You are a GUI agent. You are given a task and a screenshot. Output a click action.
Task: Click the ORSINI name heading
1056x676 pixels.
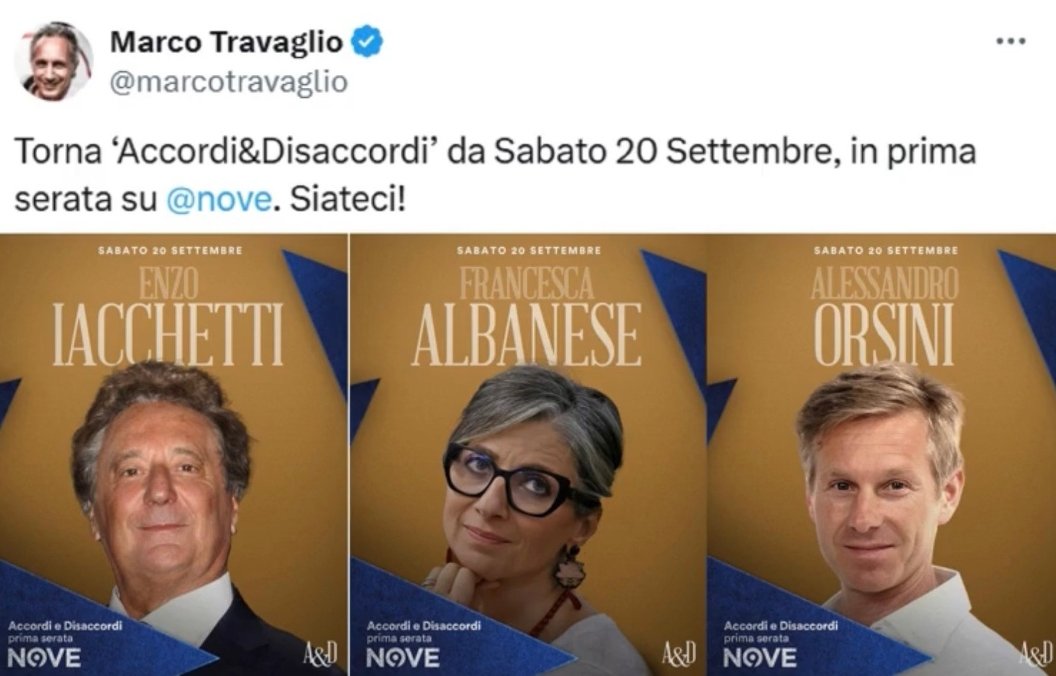tap(884, 335)
